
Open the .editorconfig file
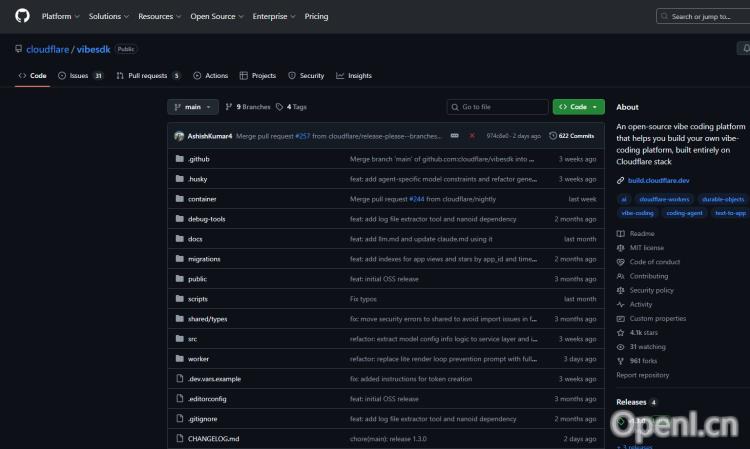tap(207, 399)
